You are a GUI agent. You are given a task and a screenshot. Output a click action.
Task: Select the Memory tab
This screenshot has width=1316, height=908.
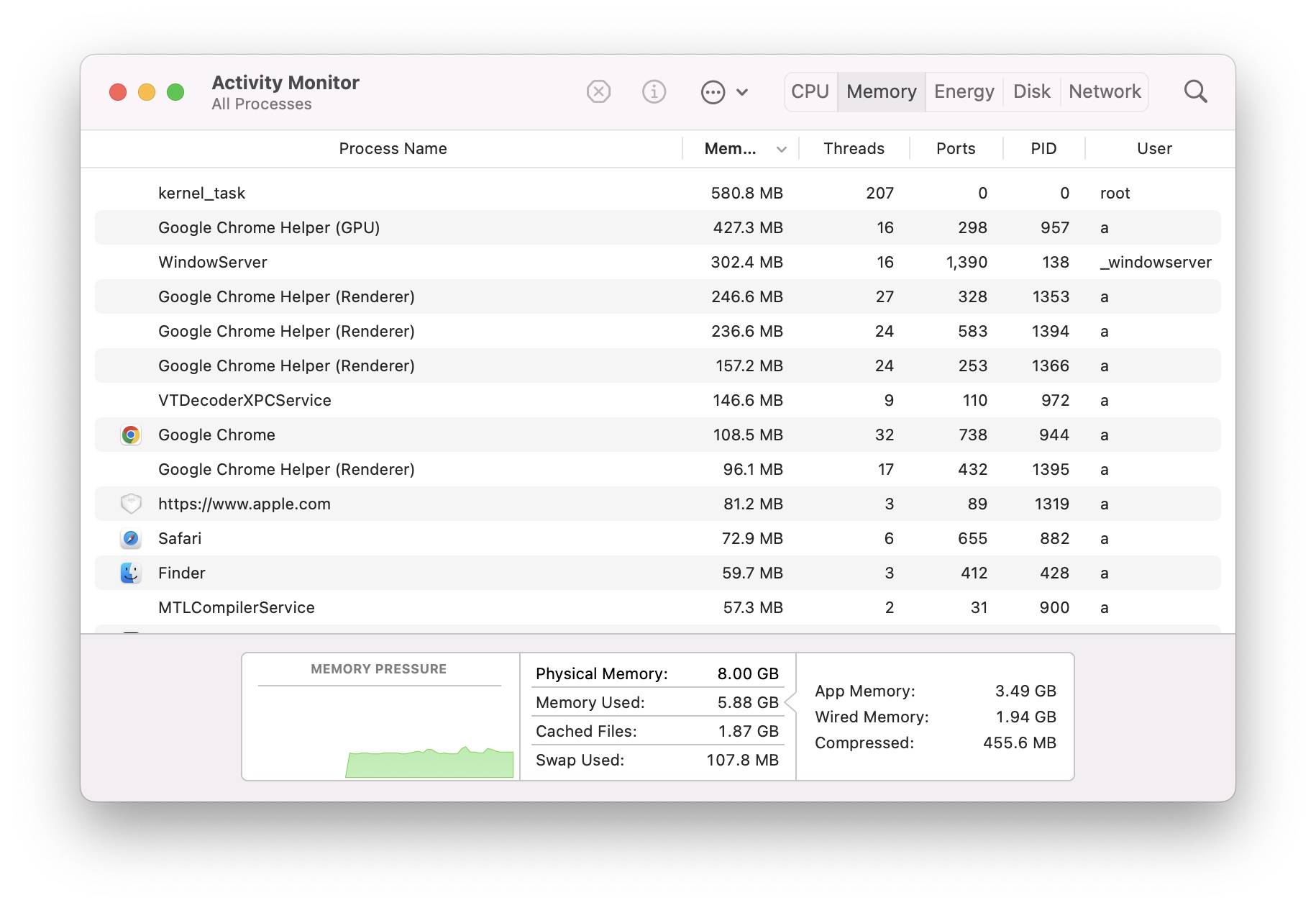point(882,92)
